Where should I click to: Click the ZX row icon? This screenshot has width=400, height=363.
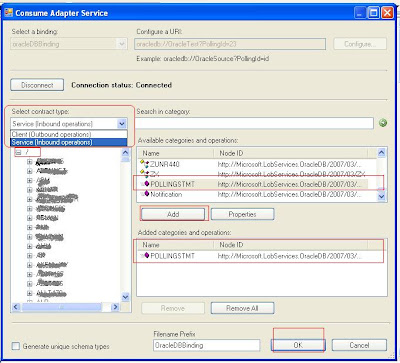click(x=144, y=174)
